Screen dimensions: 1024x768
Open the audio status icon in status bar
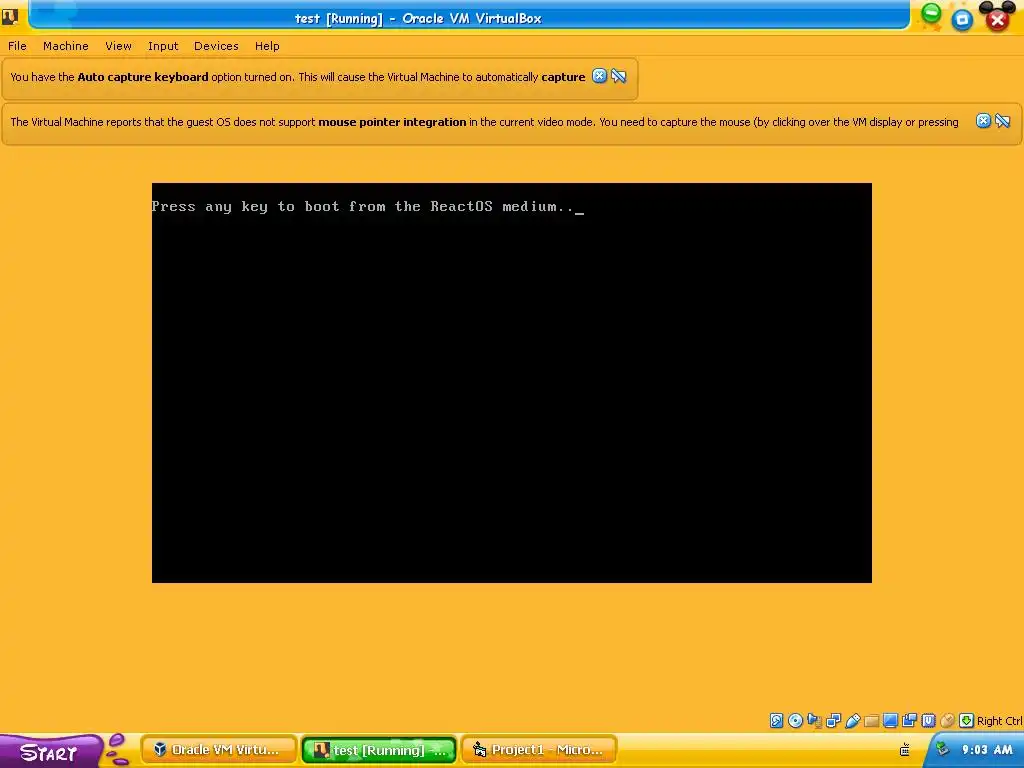814,720
